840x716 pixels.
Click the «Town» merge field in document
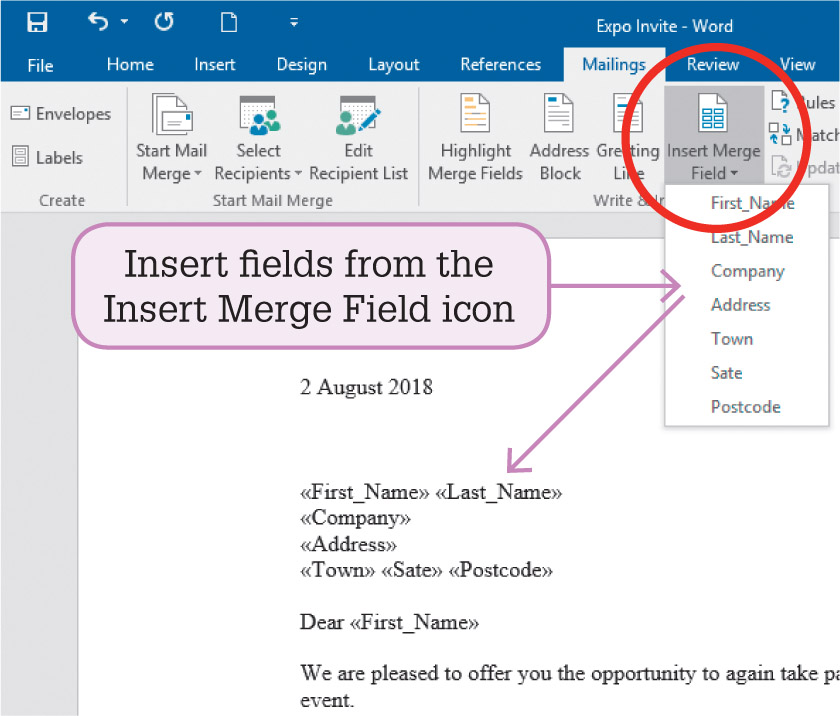(338, 570)
